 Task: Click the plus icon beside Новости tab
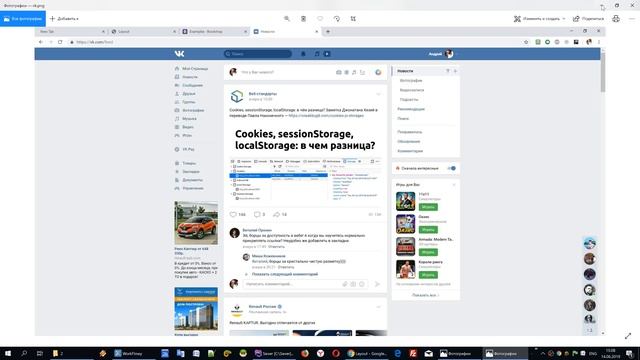(x=455, y=71)
